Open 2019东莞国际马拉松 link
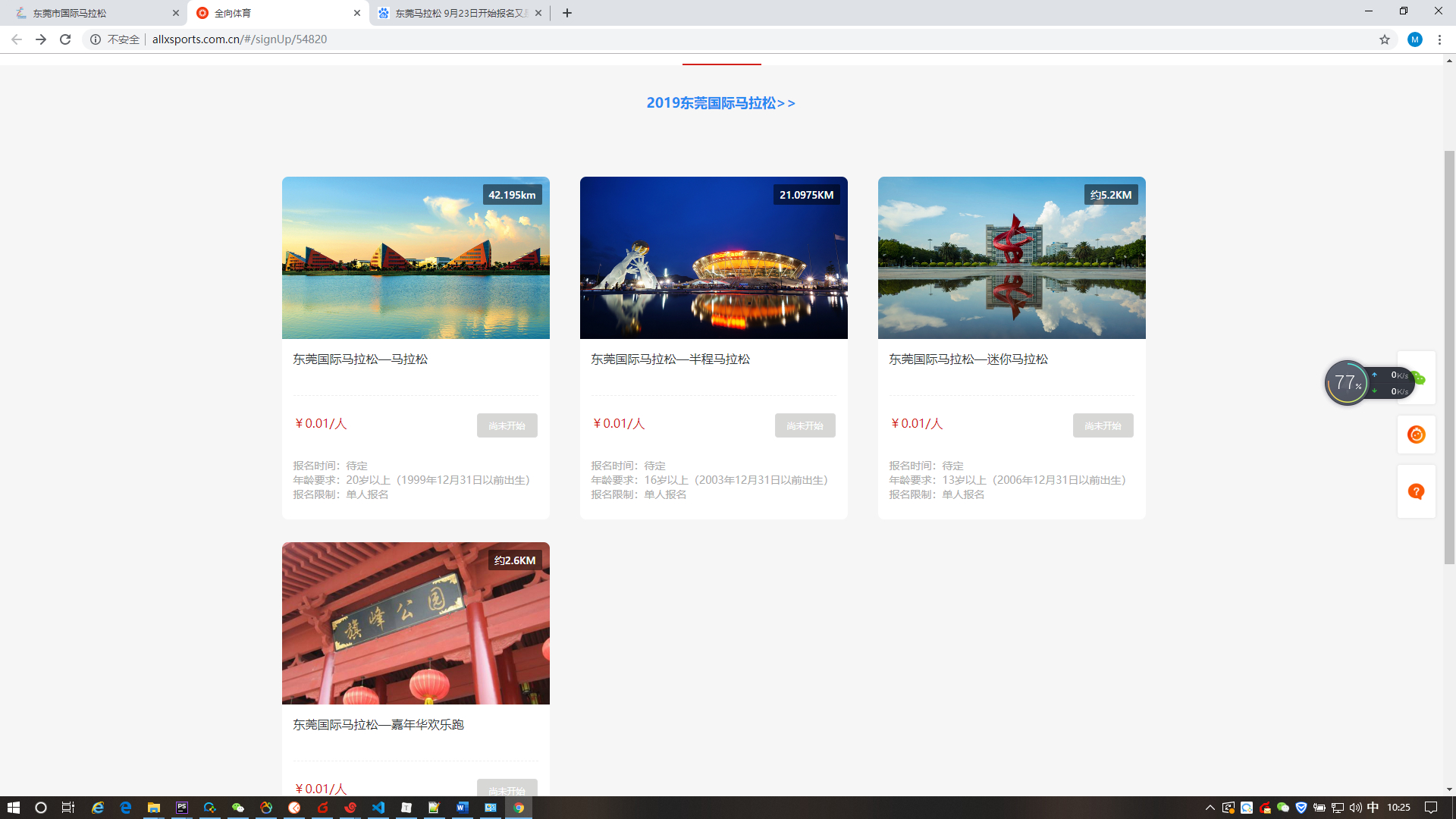This screenshot has width=1456, height=819. [x=720, y=103]
